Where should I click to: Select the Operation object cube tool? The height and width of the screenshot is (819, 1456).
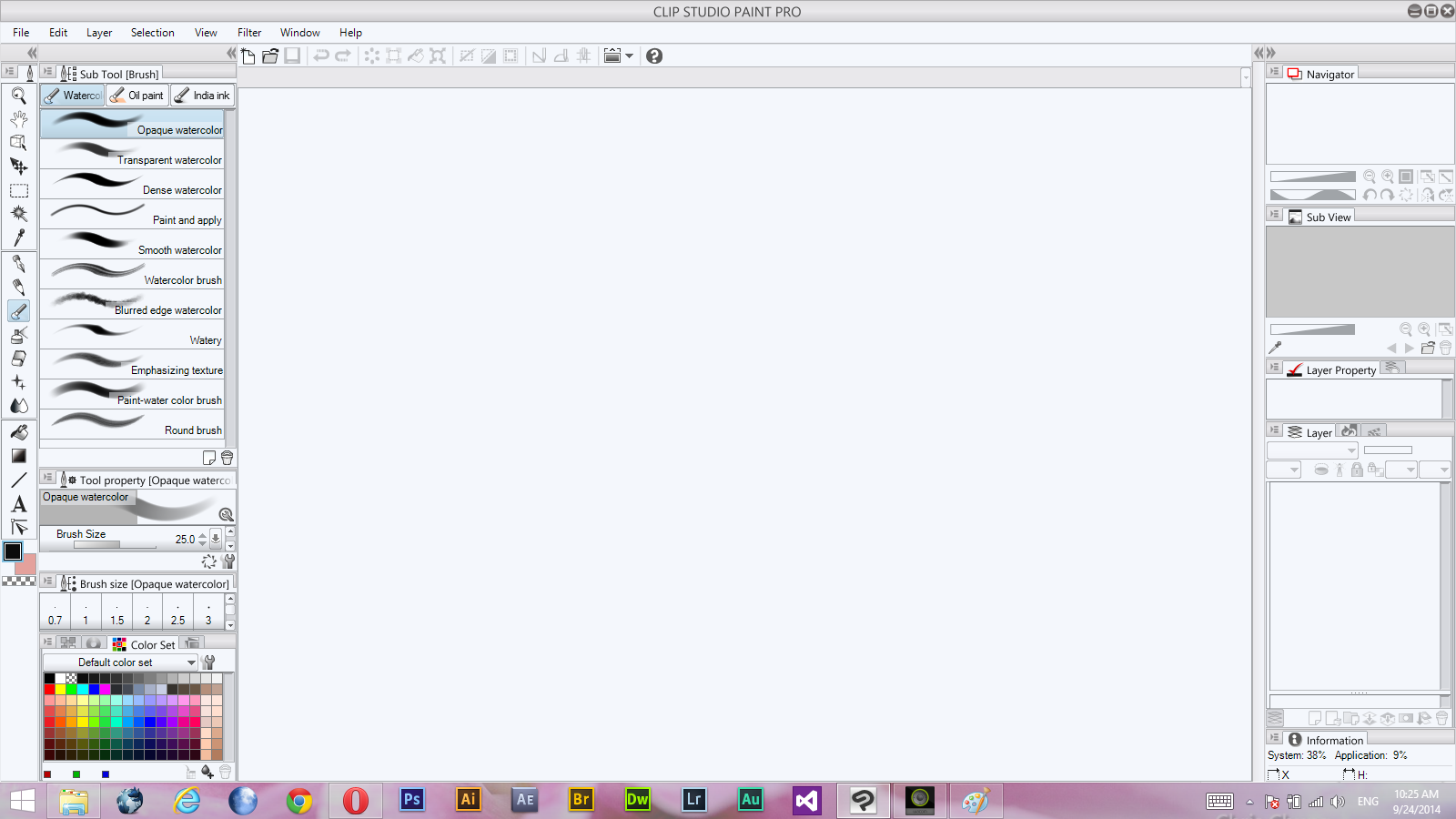click(x=18, y=143)
